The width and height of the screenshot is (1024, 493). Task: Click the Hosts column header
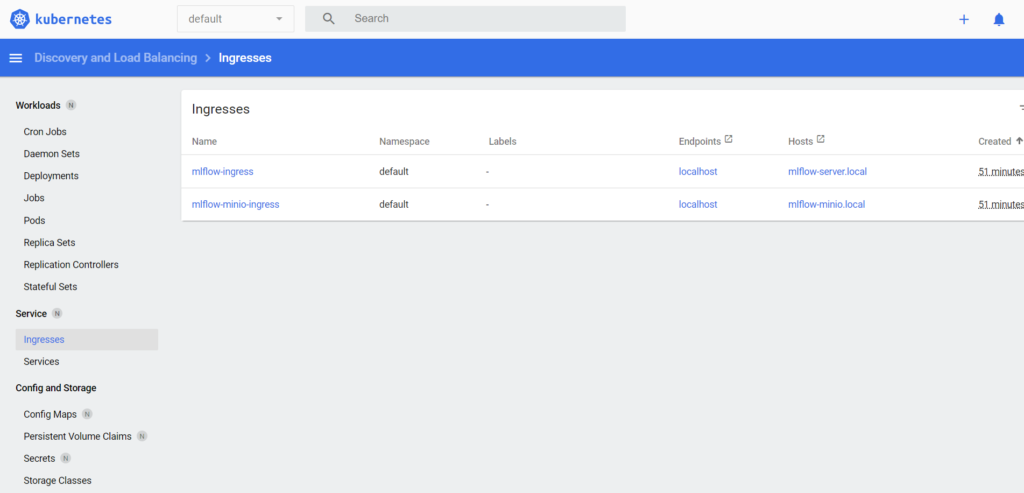801,141
